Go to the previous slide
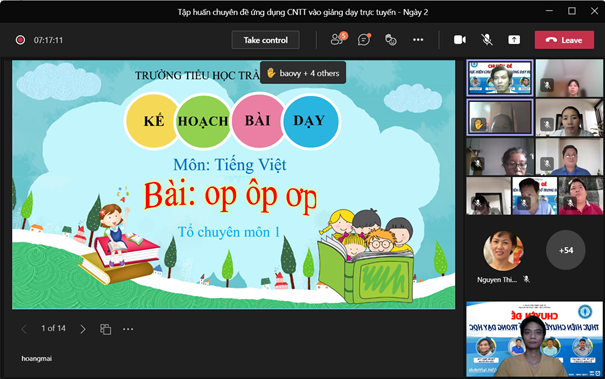Image resolution: width=605 pixels, height=379 pixels. [x=24, y=329]
